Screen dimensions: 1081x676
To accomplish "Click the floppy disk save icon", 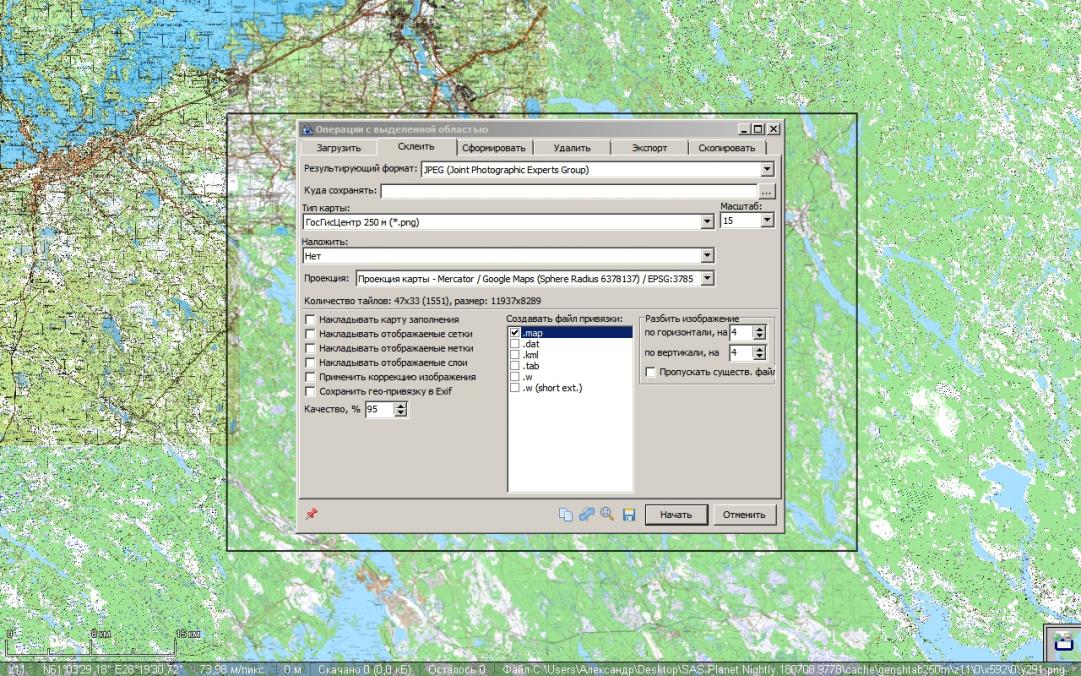I will coord(629,515).
